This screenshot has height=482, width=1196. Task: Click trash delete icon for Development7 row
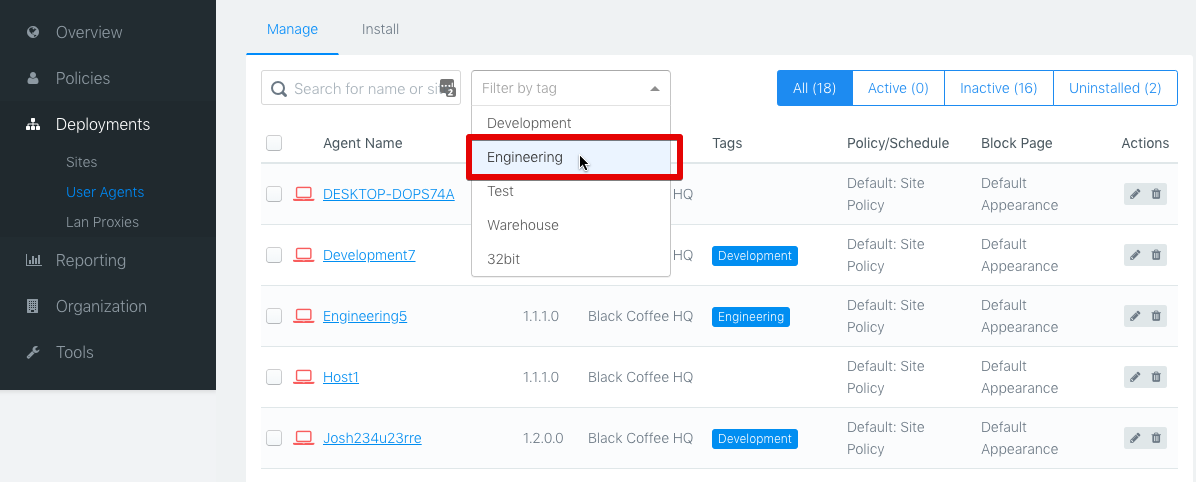(1156, 255)
